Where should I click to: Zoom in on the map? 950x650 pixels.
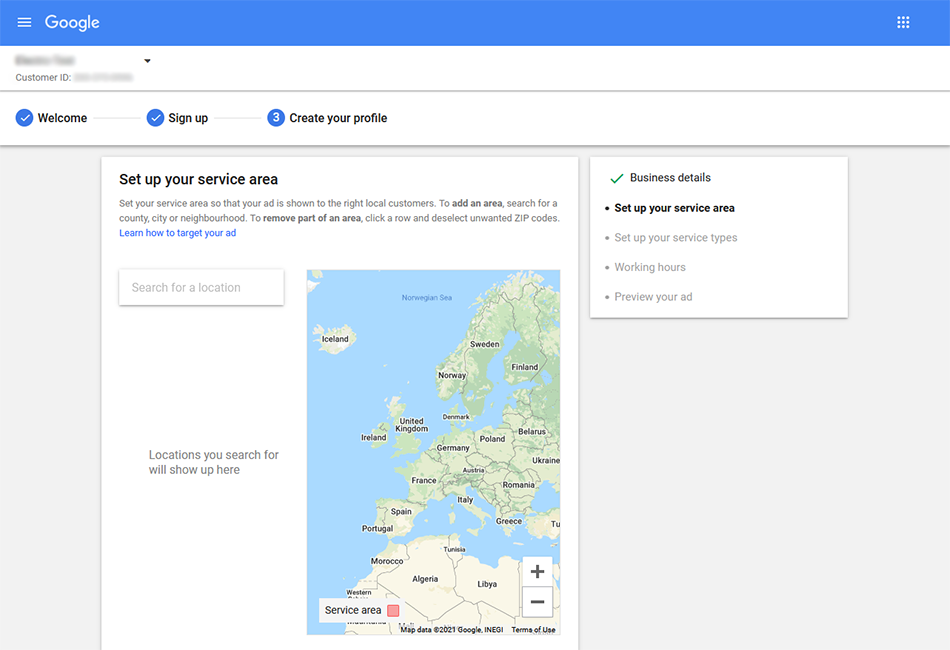pos(537,571)
